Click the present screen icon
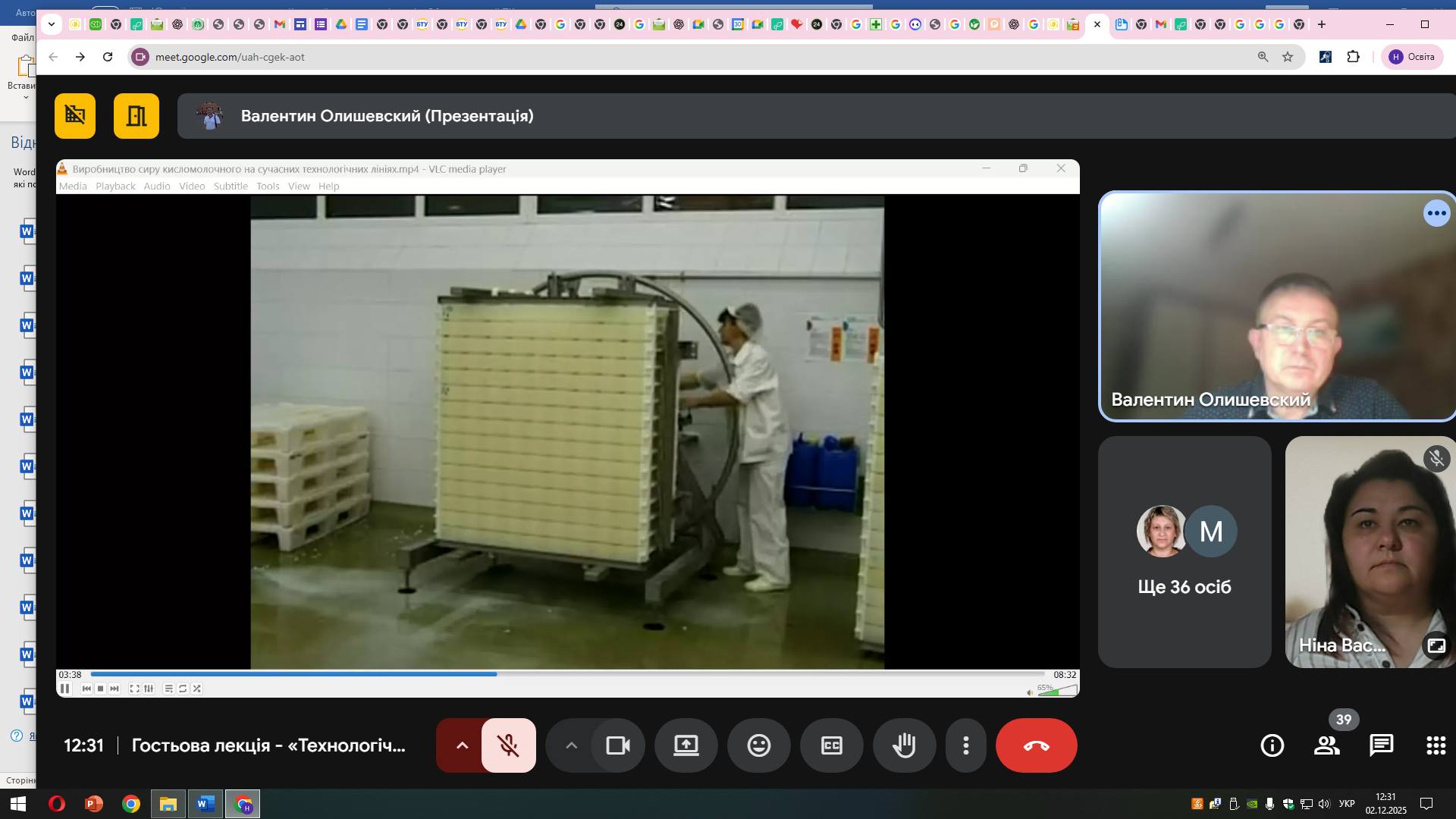 pos(686,745)
